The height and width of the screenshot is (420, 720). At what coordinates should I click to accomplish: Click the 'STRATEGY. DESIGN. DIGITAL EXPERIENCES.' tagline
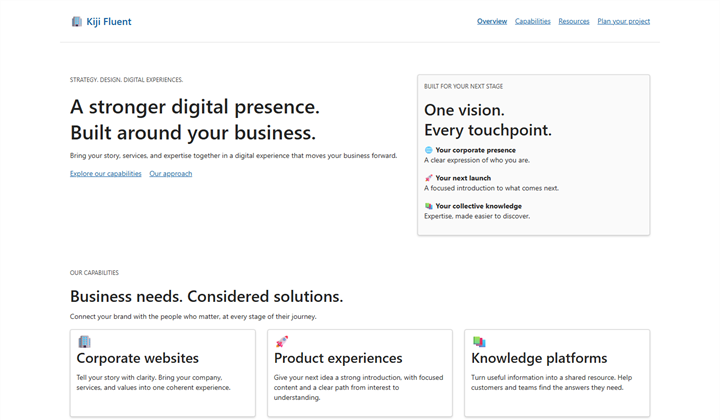126,80
